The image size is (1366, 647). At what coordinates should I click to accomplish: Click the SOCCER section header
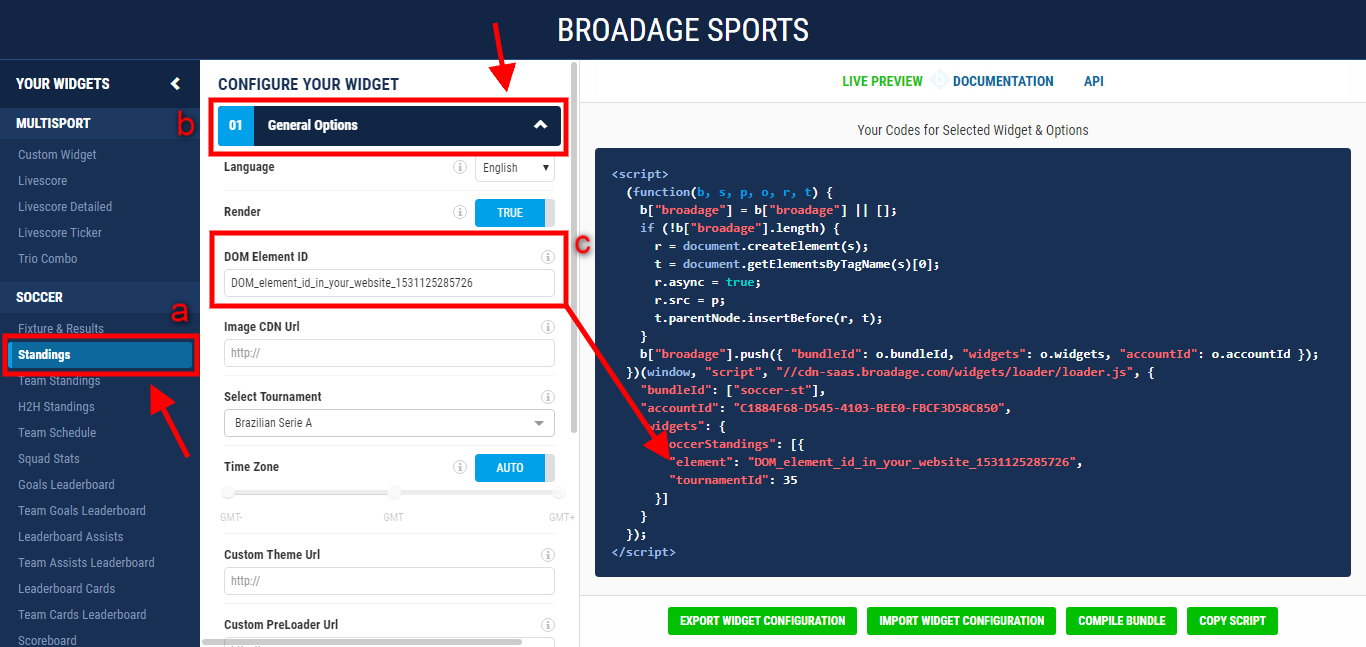pyautogui.click(x=100, y=298)
